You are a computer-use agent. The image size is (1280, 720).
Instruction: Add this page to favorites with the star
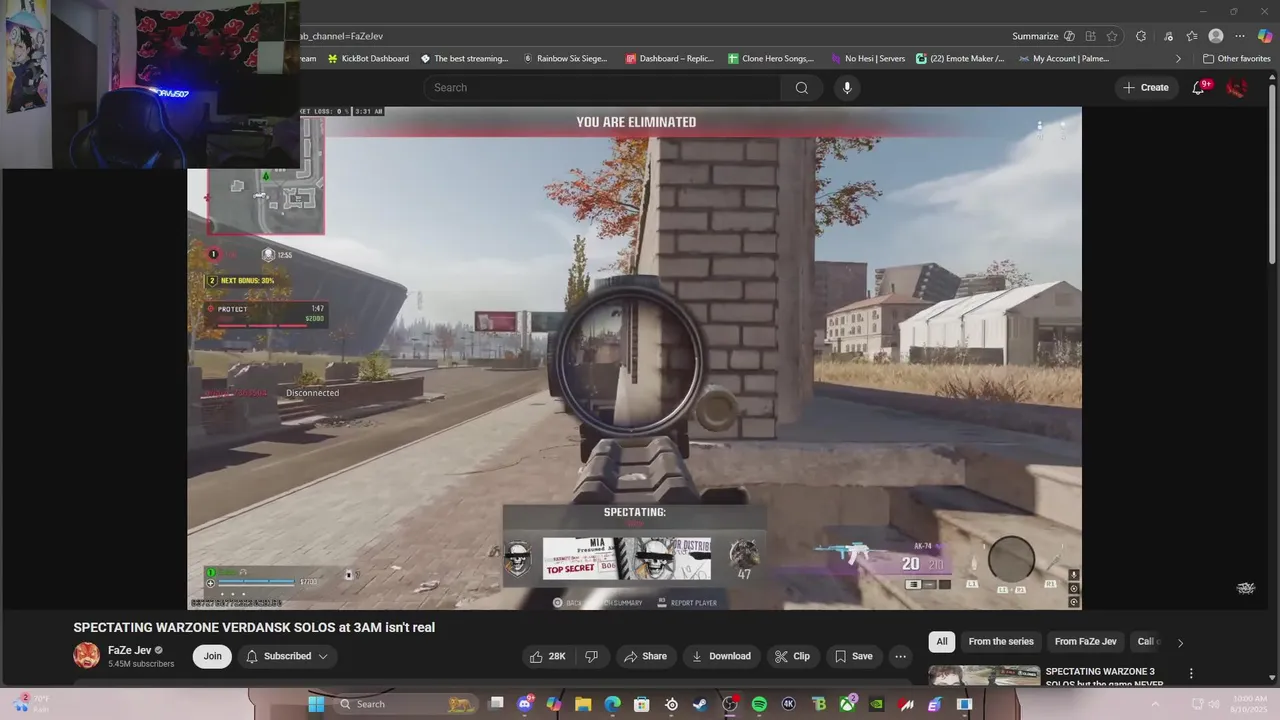1112,36
